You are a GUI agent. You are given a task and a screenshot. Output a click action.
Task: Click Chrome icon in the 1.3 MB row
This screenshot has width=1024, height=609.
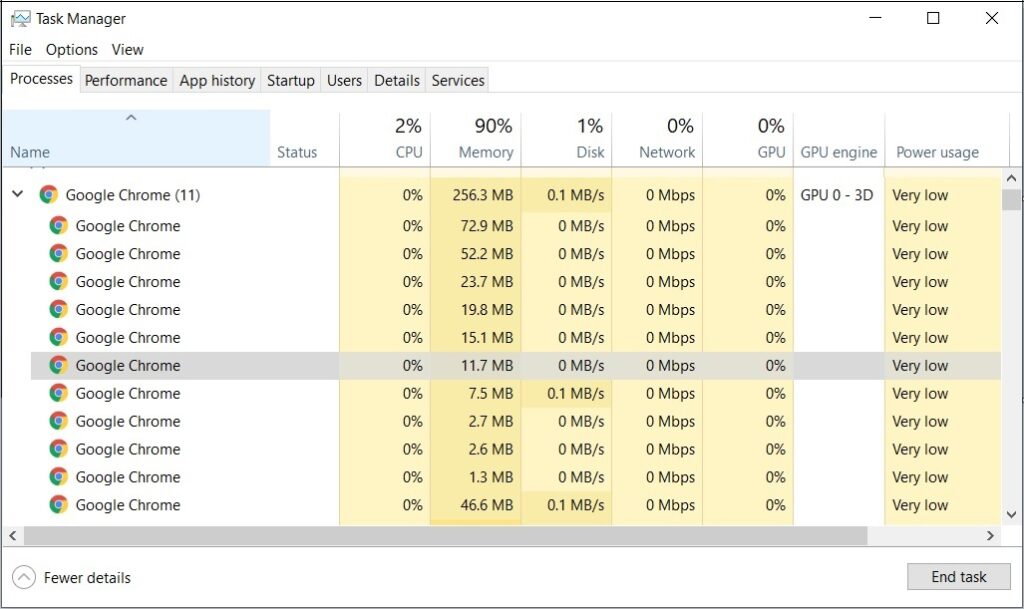[x=58, y=477]
